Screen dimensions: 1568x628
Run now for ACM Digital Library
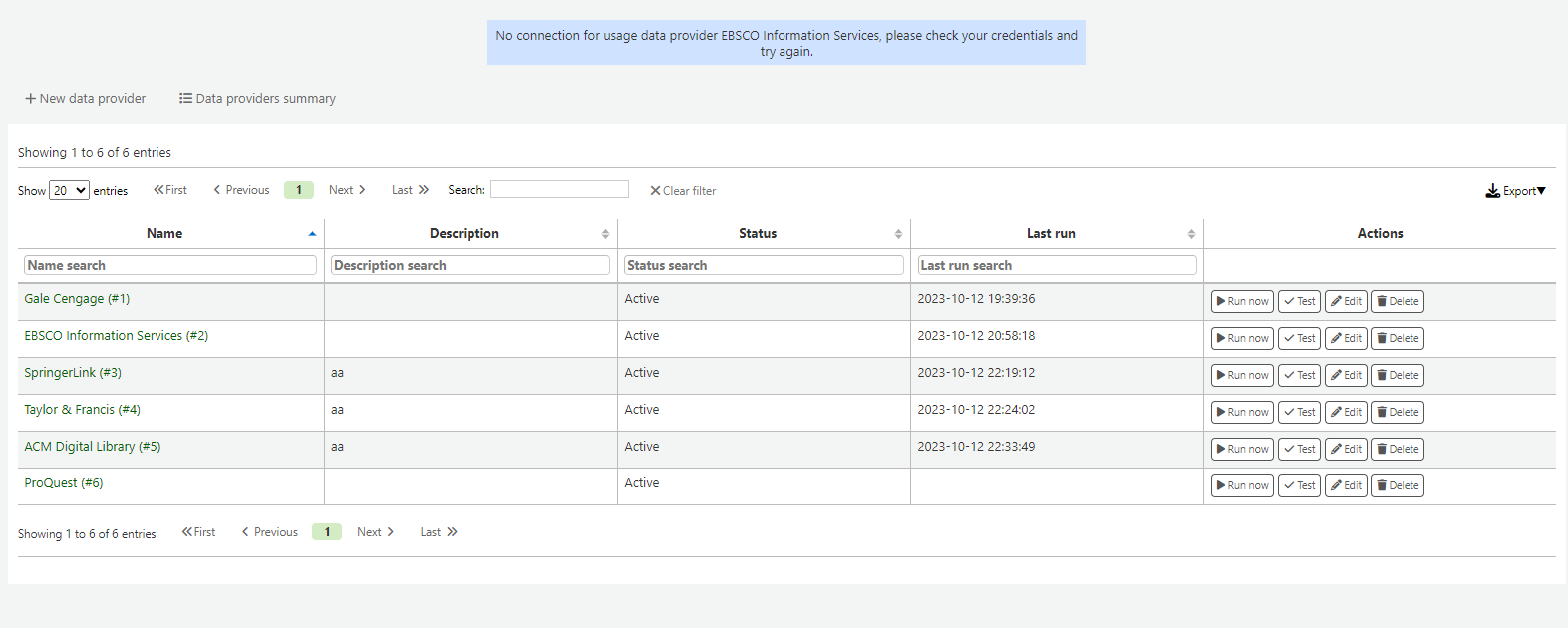point(1242,449)
